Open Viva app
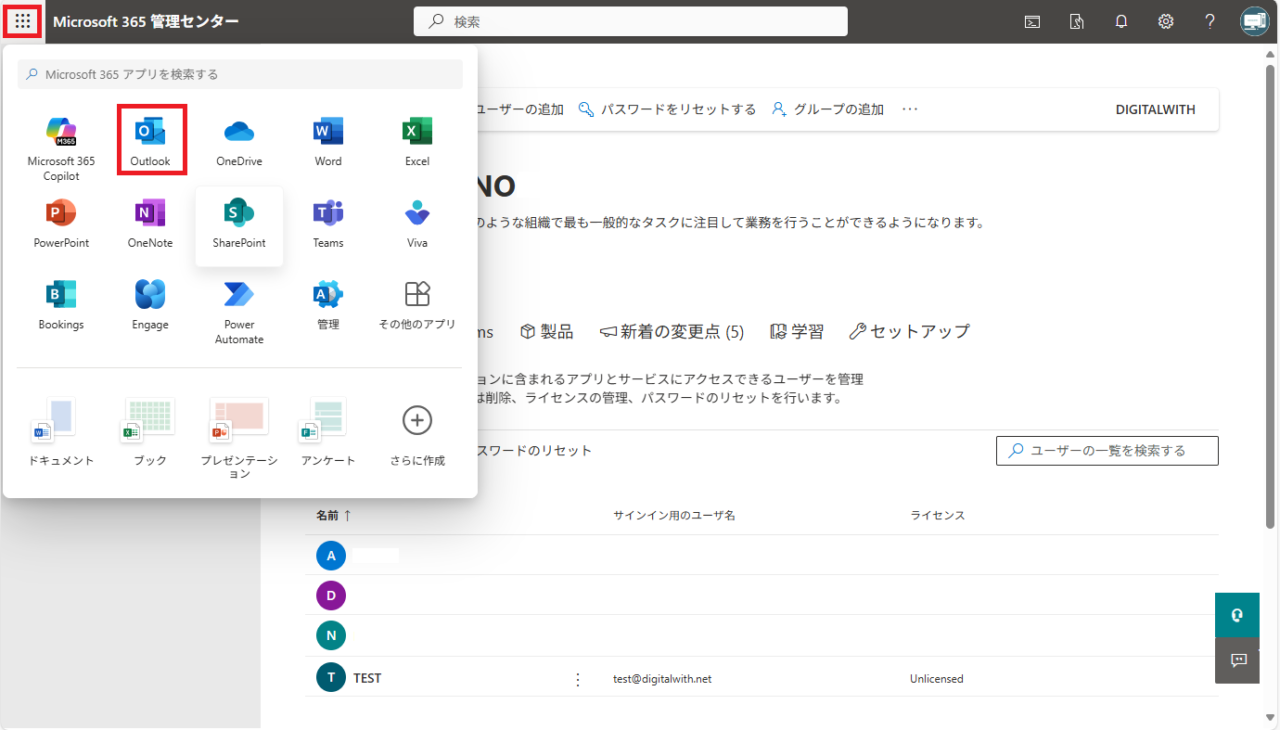The image size is (1280, 730). 417,223
